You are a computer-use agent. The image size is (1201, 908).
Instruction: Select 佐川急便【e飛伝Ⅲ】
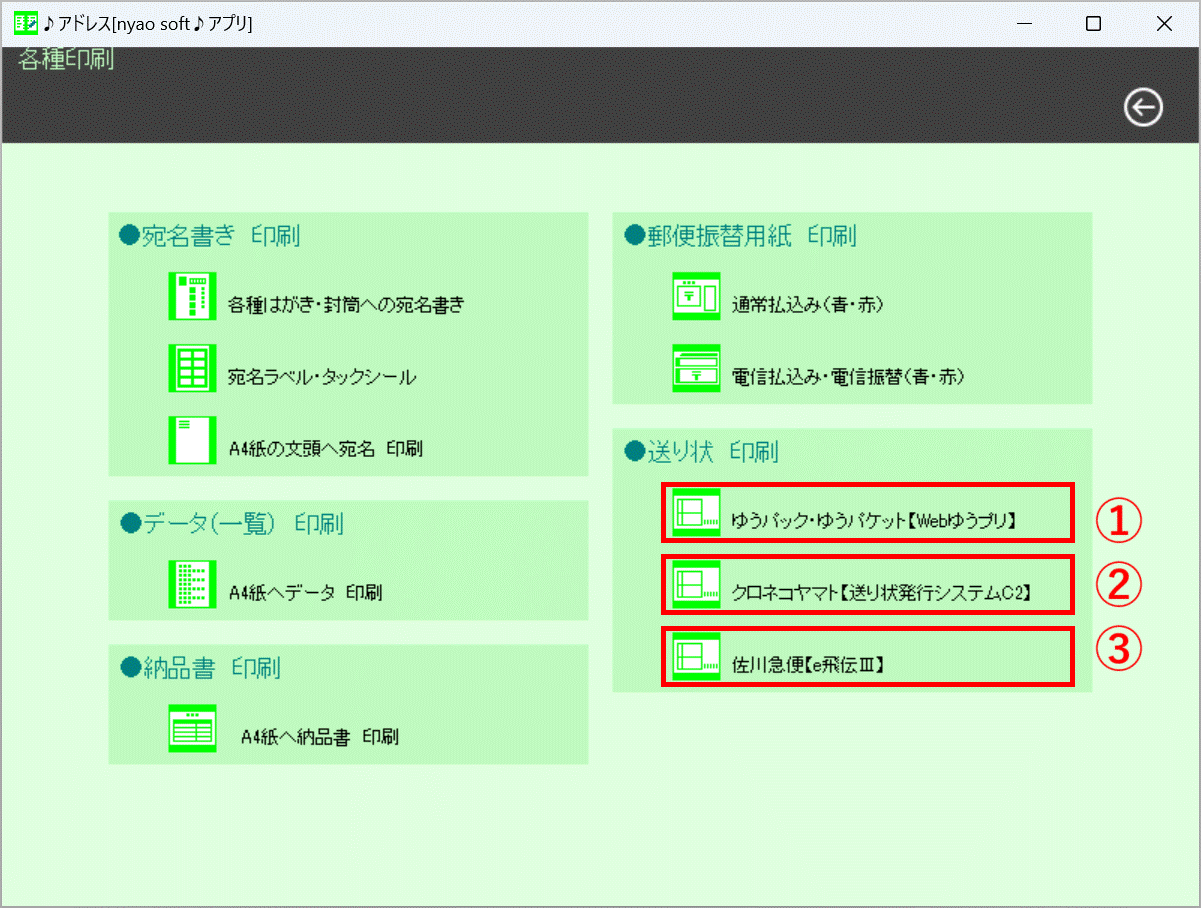click(810, 665)
